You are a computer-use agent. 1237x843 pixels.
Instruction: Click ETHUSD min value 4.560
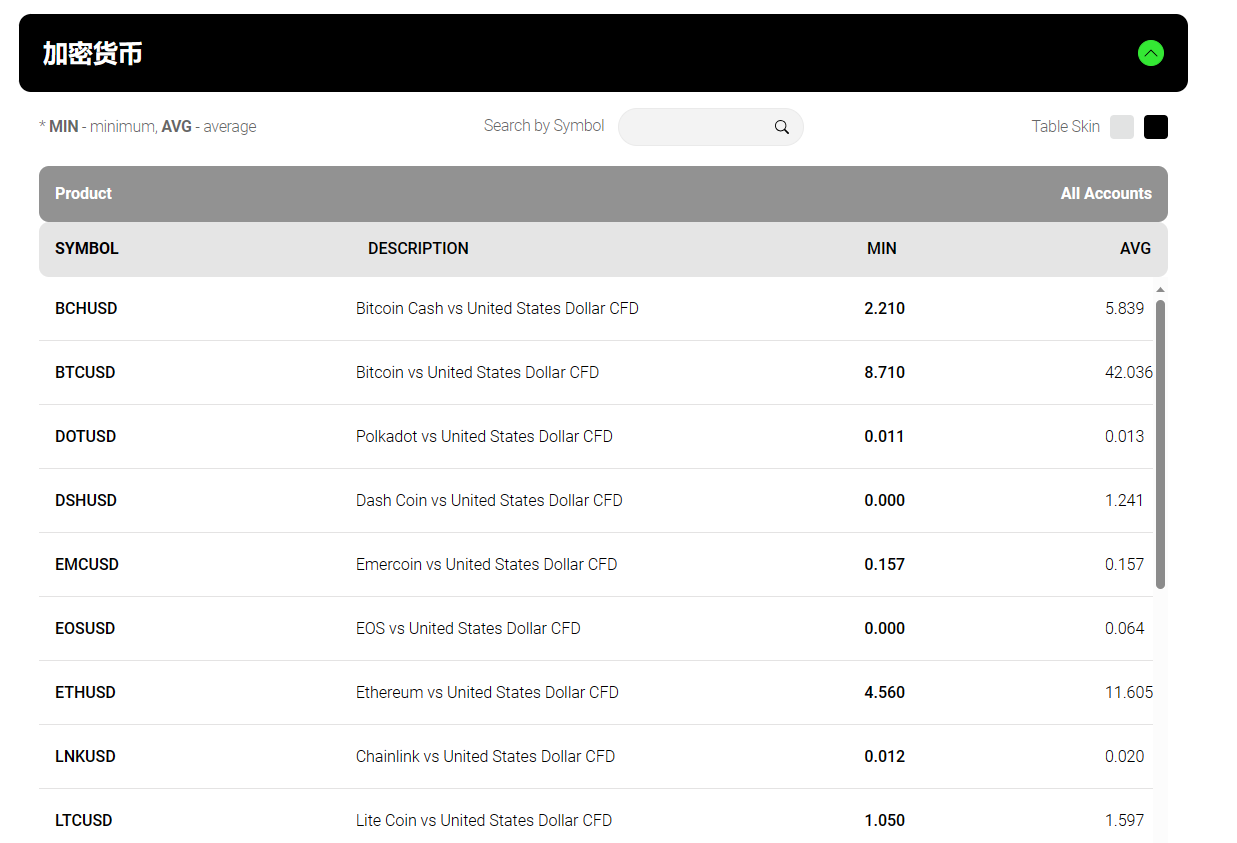[x=885, y=693]
